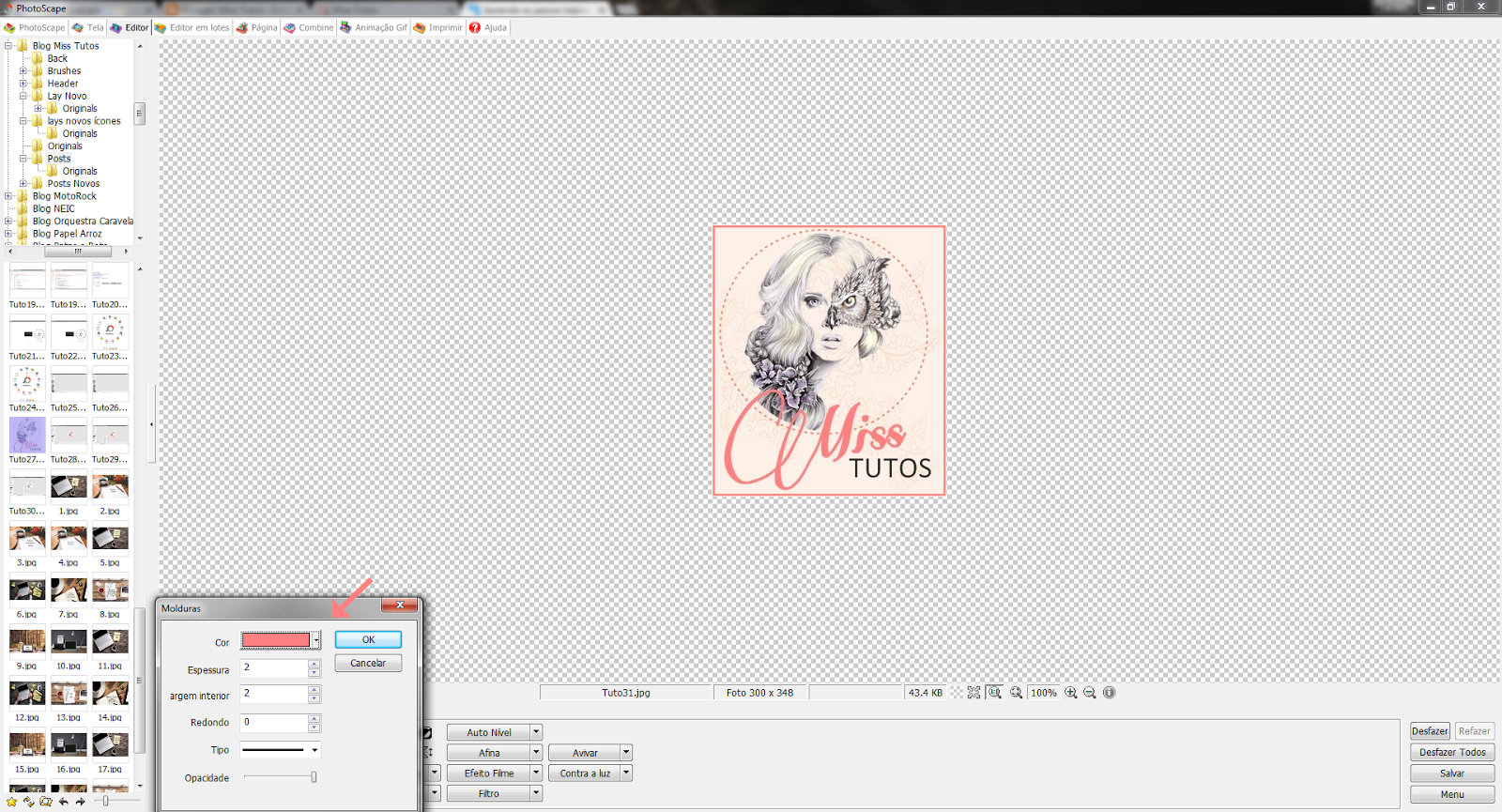Open the Combine tab
The height and width of the screenshot is (812, 1502).
coord(309,27)
